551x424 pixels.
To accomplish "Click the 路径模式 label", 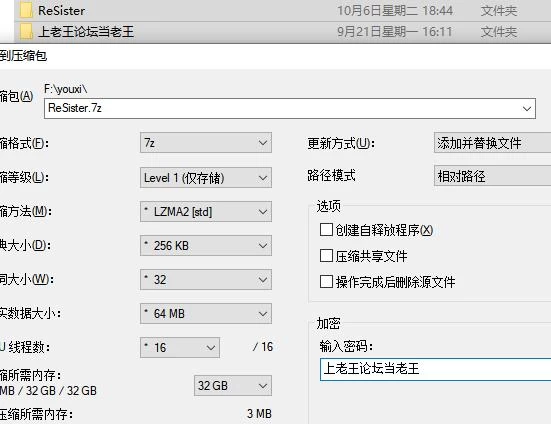I will click(331, 175).
